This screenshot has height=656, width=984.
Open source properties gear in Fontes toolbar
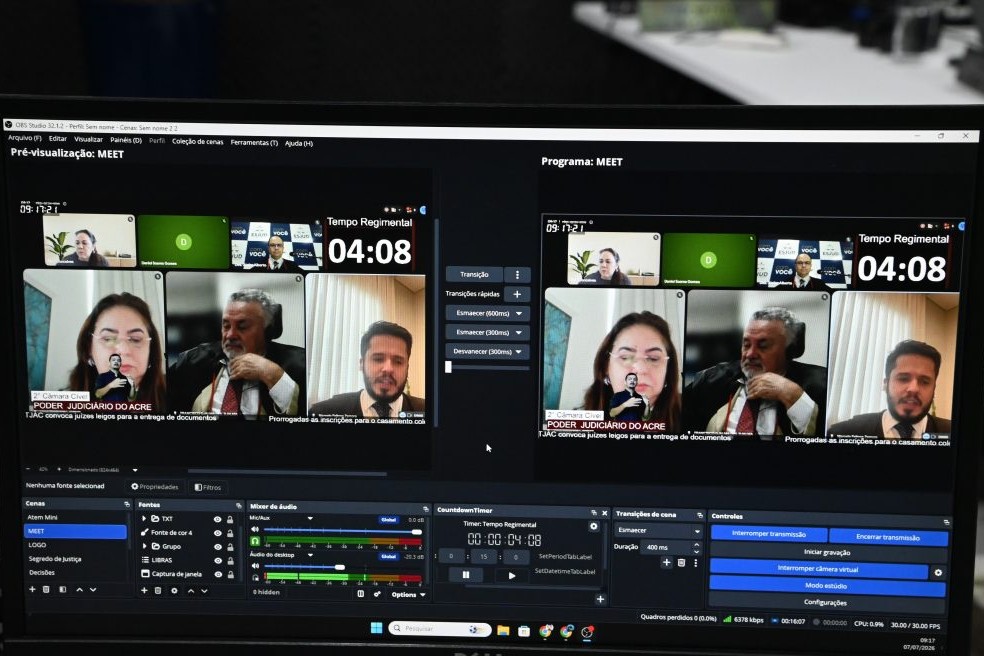coord(174,591)
